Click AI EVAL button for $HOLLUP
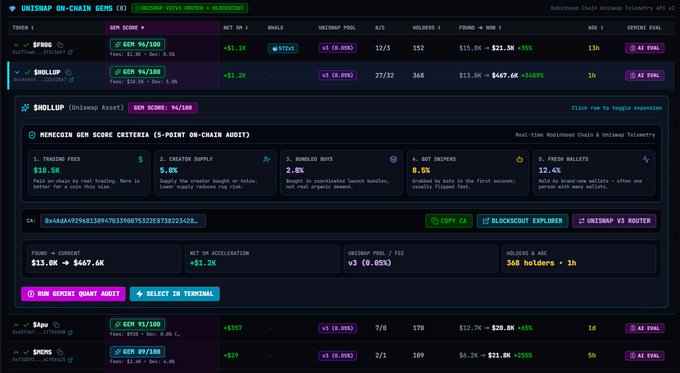 coord(644,75)
